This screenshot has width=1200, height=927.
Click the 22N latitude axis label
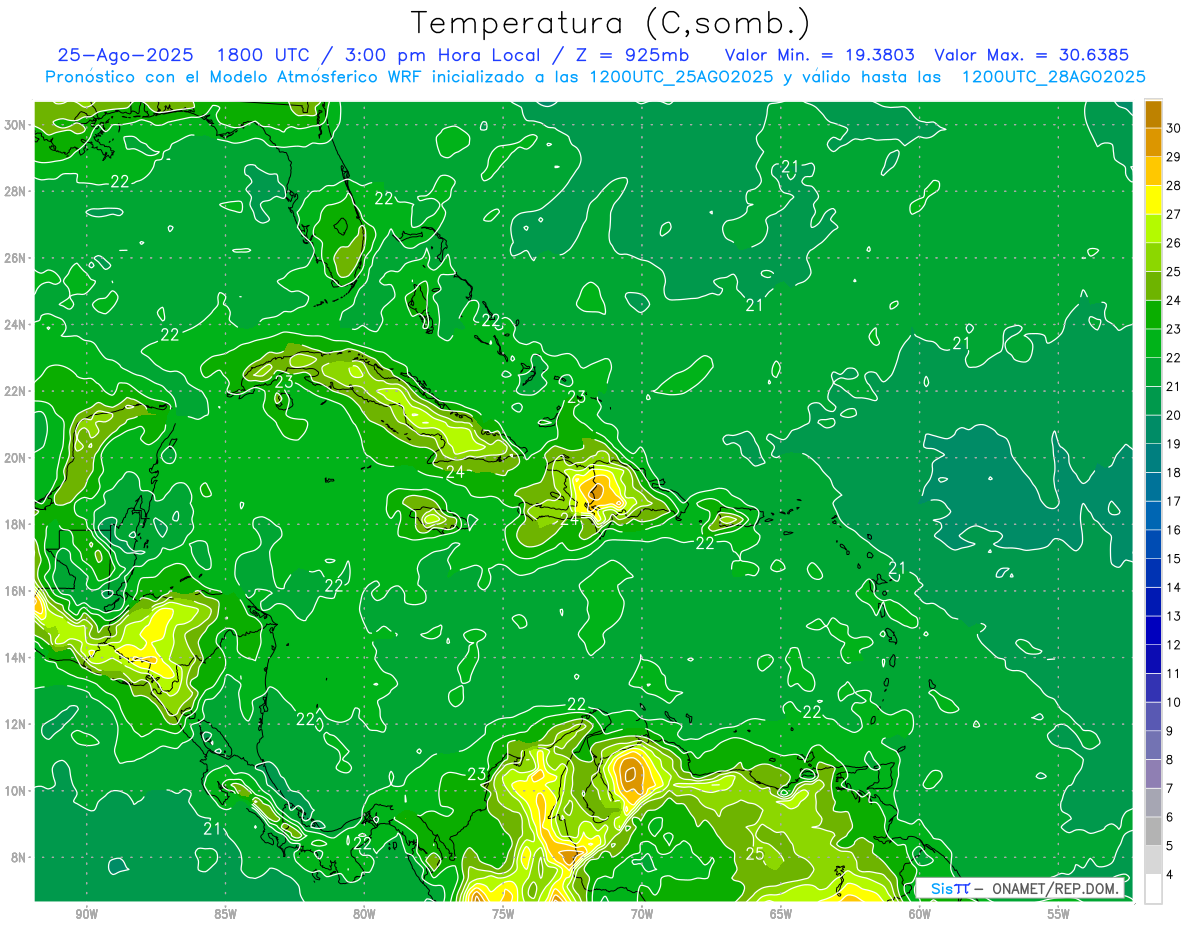point(15,391)
